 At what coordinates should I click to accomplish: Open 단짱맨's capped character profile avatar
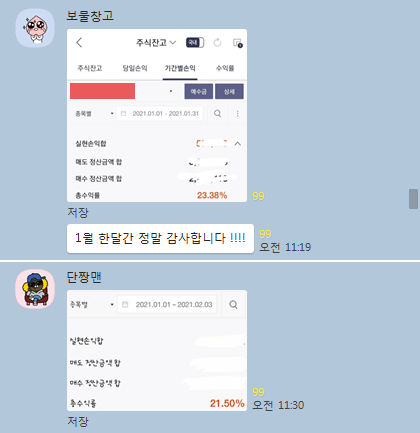pyautogui.click(x=35, y=289)
